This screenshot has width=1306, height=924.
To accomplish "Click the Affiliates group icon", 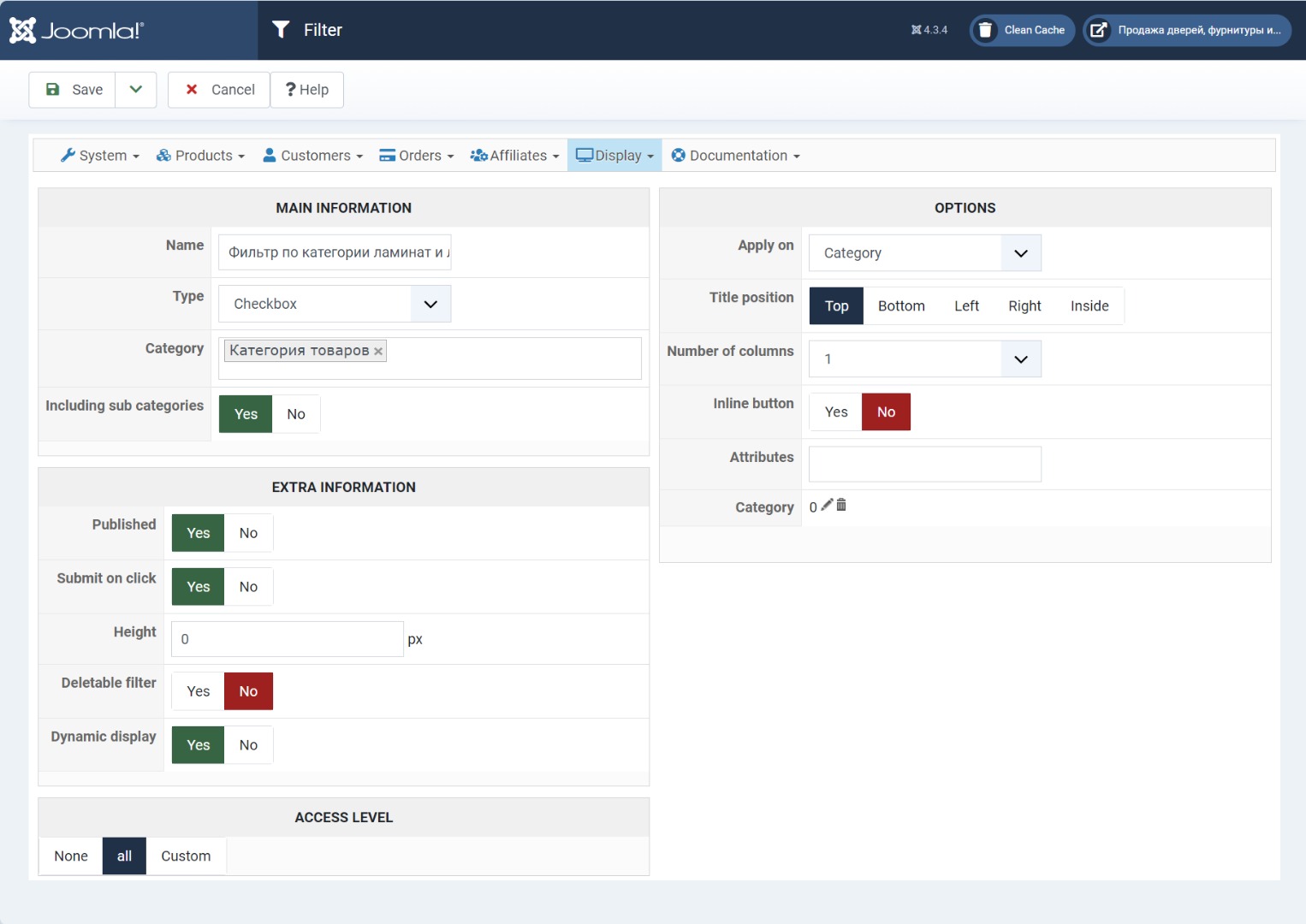I will pyautogui.click(x=479, y=155).
